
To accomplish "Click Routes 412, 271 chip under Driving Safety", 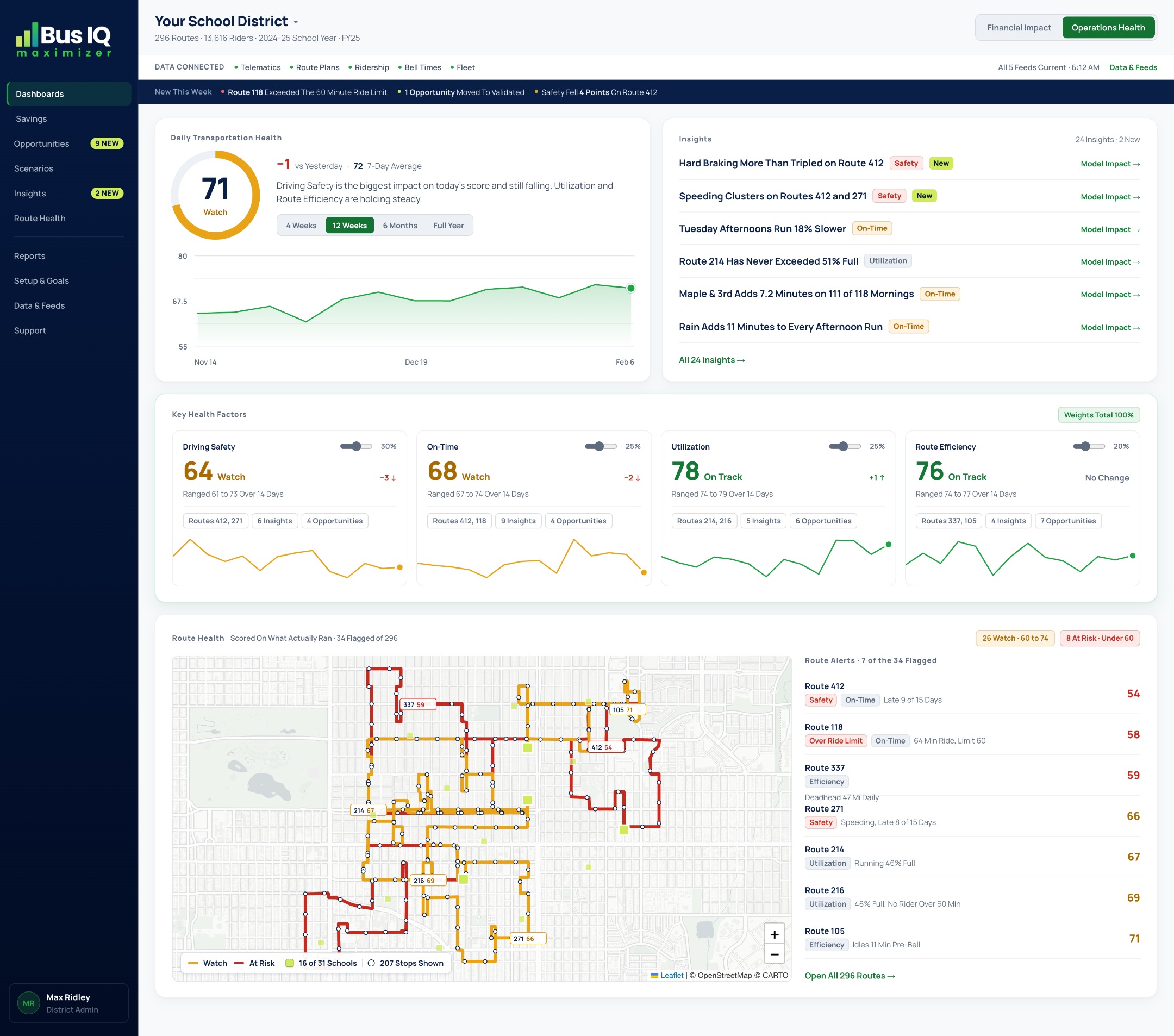I will [215, 521].
